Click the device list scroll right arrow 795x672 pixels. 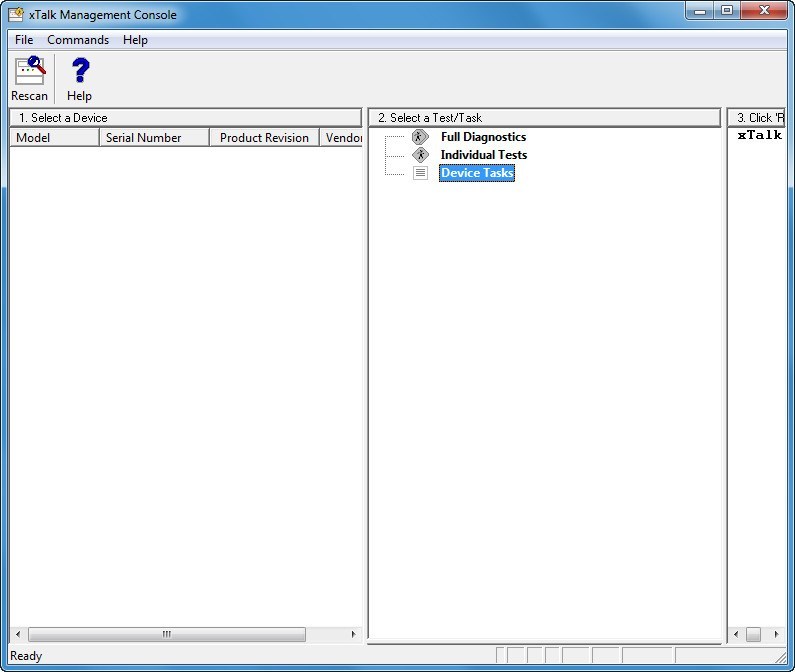(353, 634)
